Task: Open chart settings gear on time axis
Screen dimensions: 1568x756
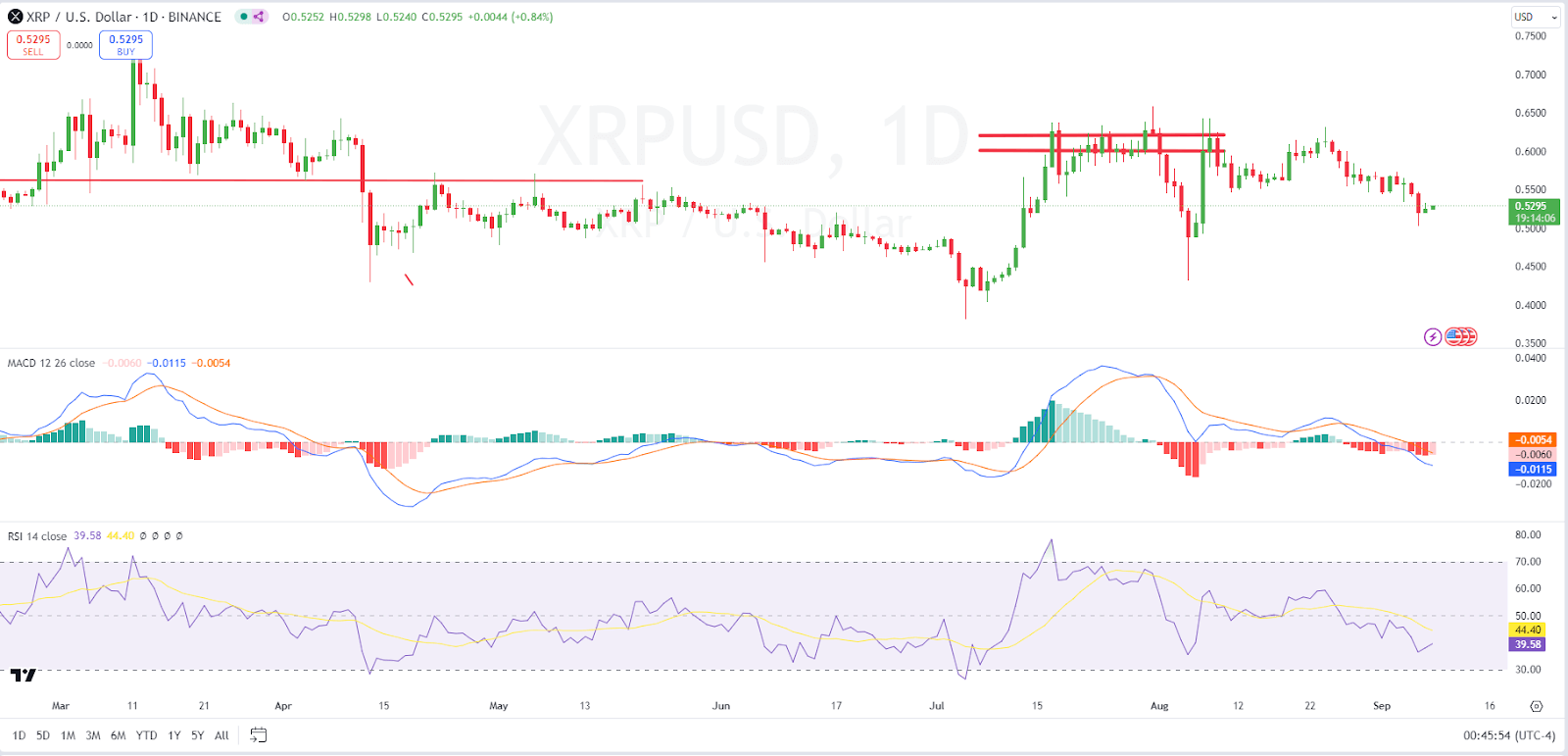Action: [1537, 706]
